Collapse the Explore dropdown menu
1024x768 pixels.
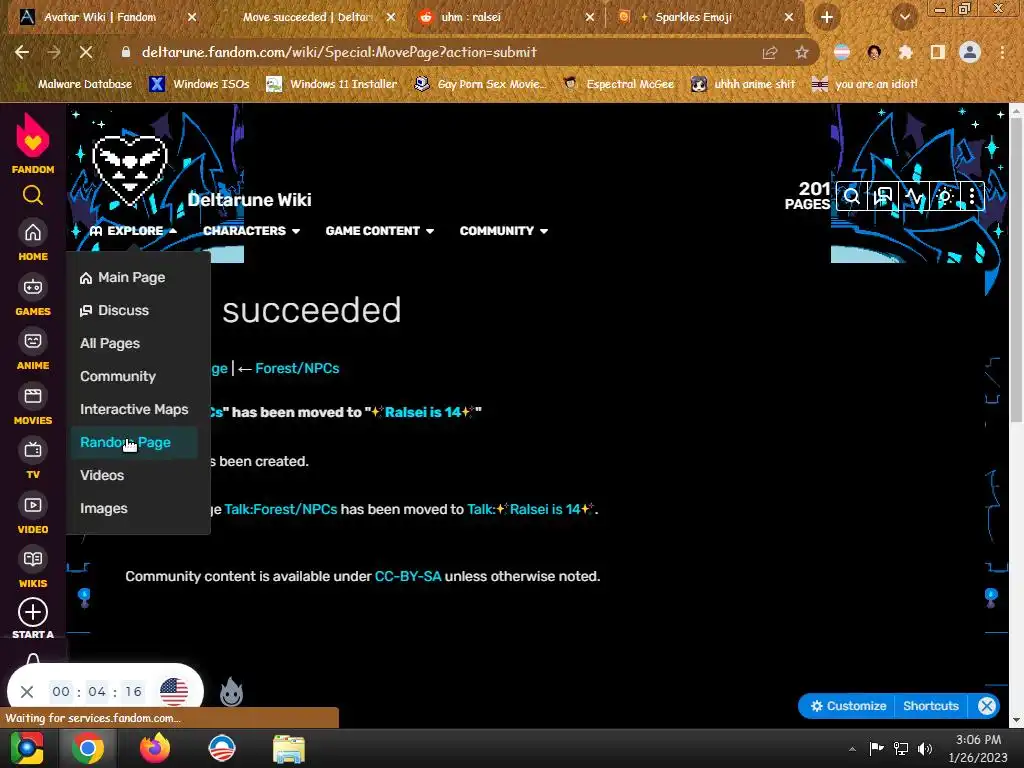tap(133, 231)
